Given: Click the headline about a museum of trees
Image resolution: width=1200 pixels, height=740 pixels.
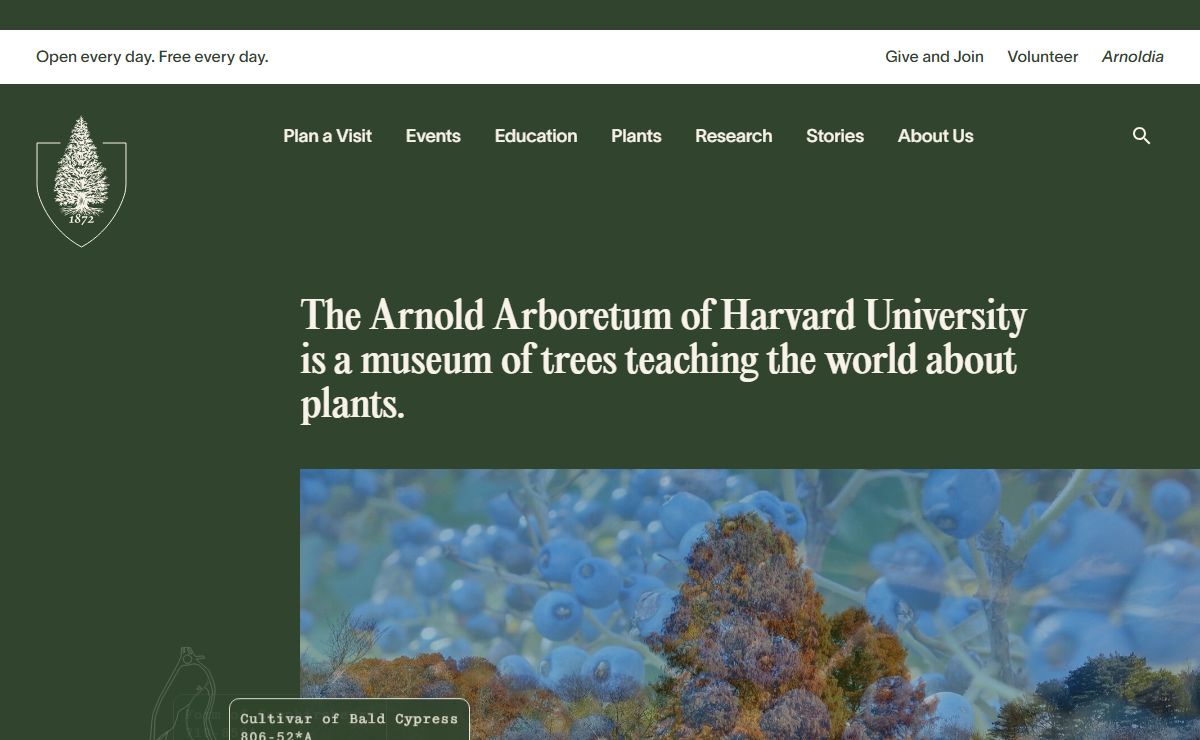Looking at the screenshot, I should pos(663,359).
